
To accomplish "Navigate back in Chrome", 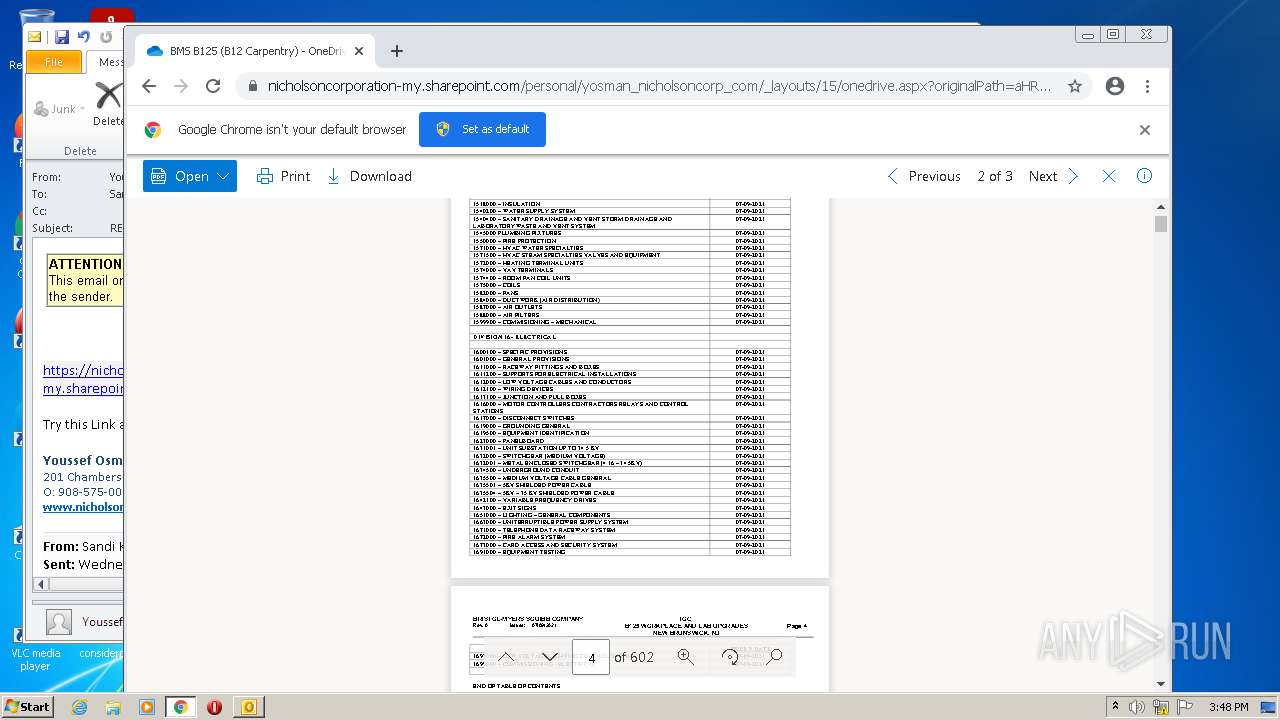I will (149, 86).
